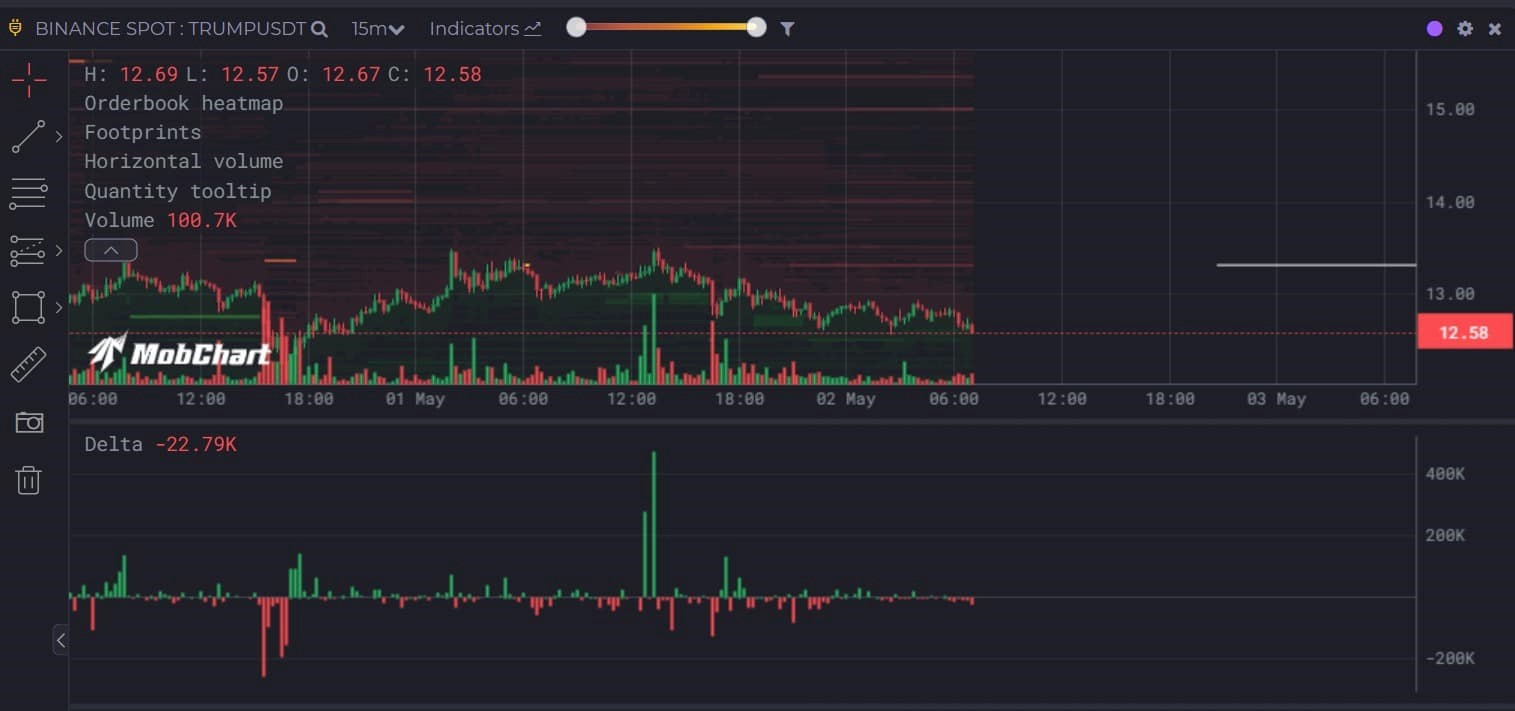Select the trend line drawing tool
1515x711 pixels.
click(x=28, y=137)
